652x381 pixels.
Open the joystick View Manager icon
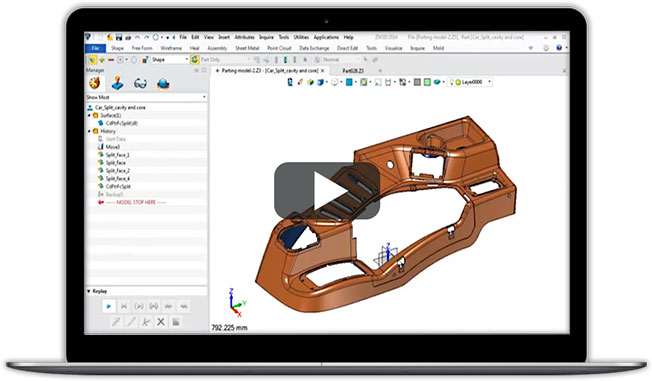[118, 83]
